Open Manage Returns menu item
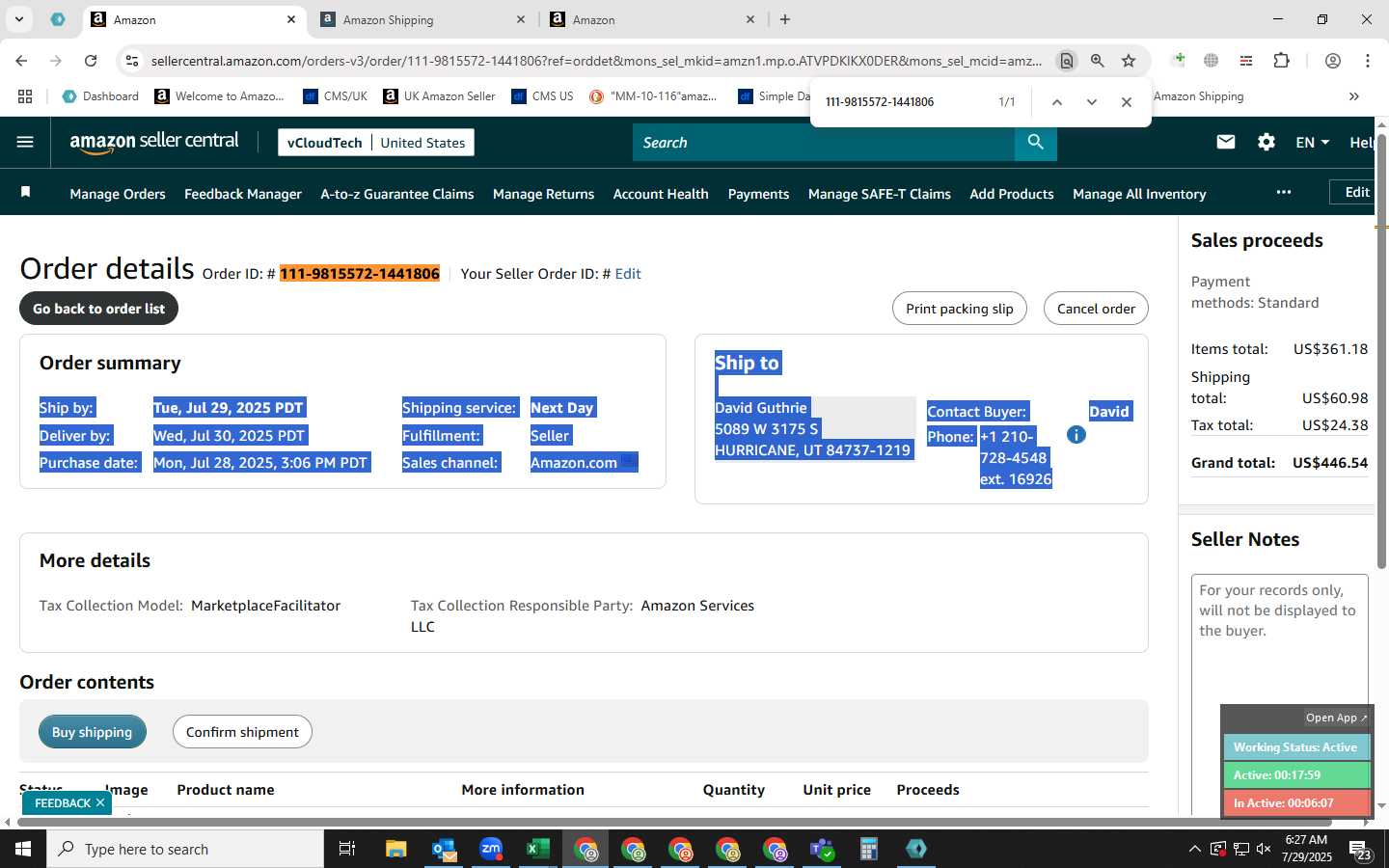 click(x=543, y=194)
